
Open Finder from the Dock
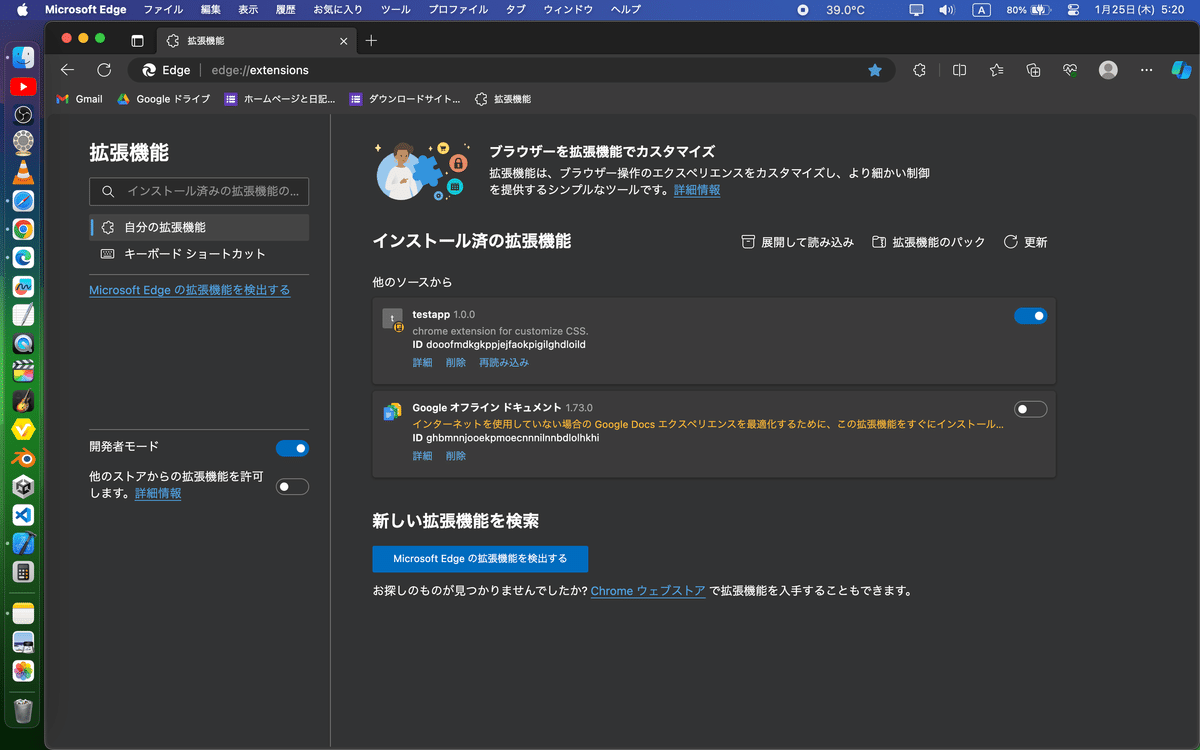[x=23, y=58]
